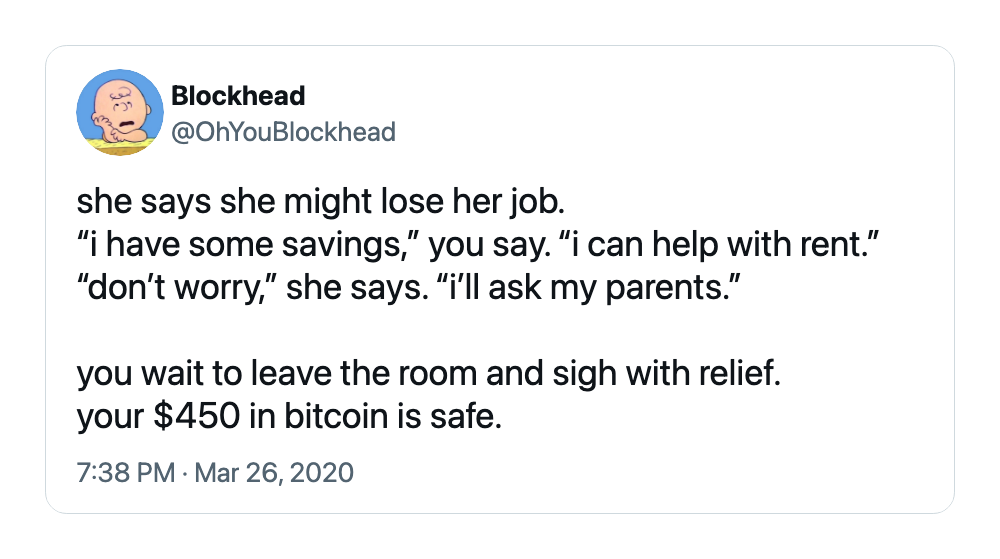The width and height of the screenshot is (1000, 559).
Task: Click the Mar 26, 2020 date
Action: (274, 473)
